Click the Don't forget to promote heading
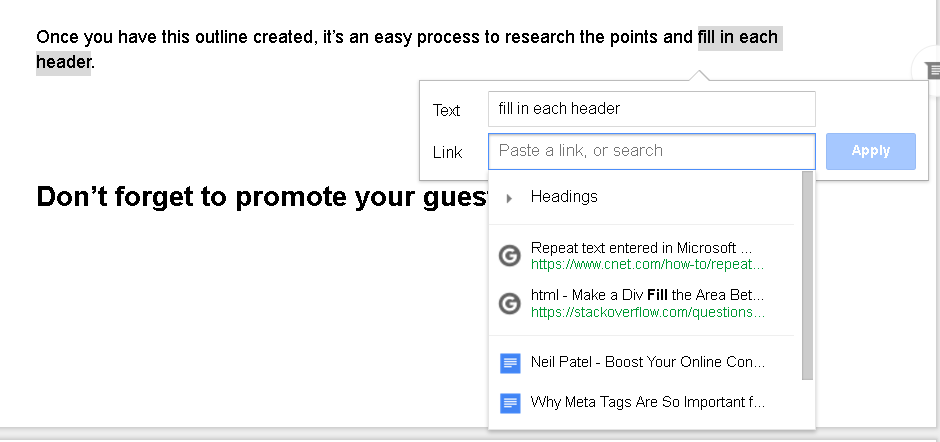 tap(262, 196)
